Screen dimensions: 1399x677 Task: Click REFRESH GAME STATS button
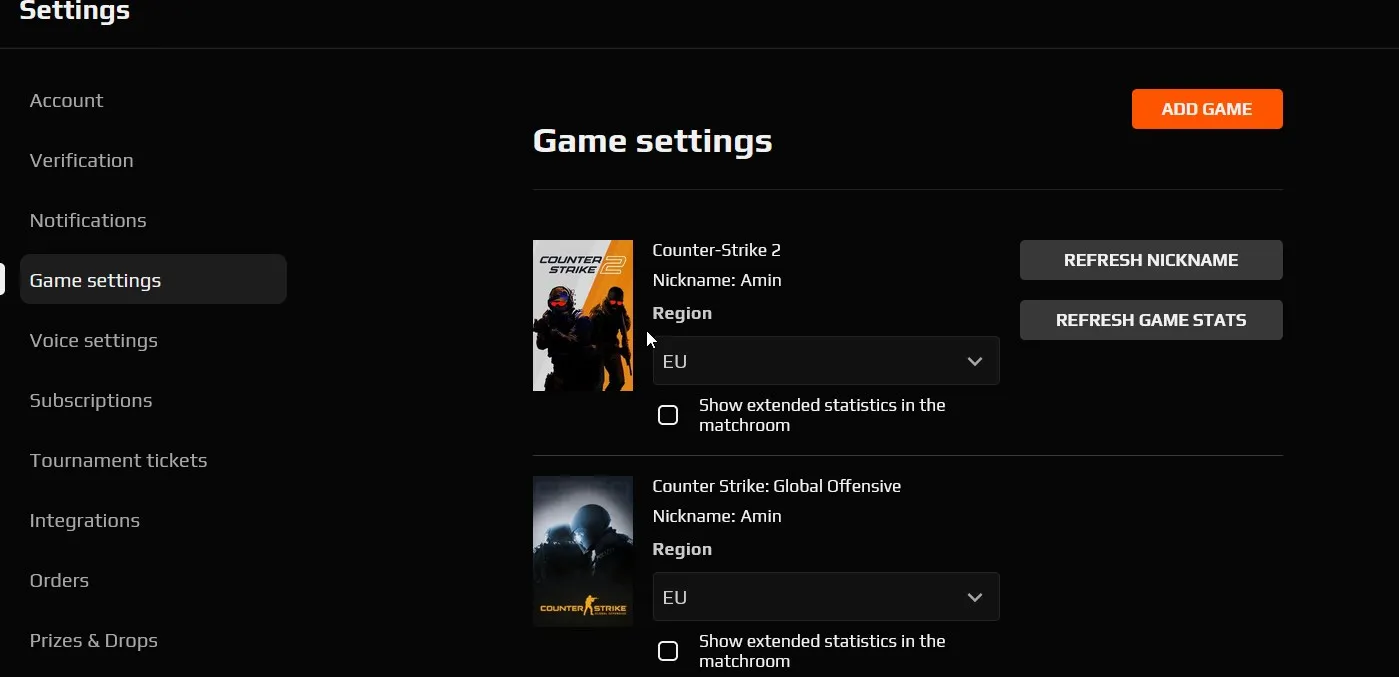(x=1151, y=320)
